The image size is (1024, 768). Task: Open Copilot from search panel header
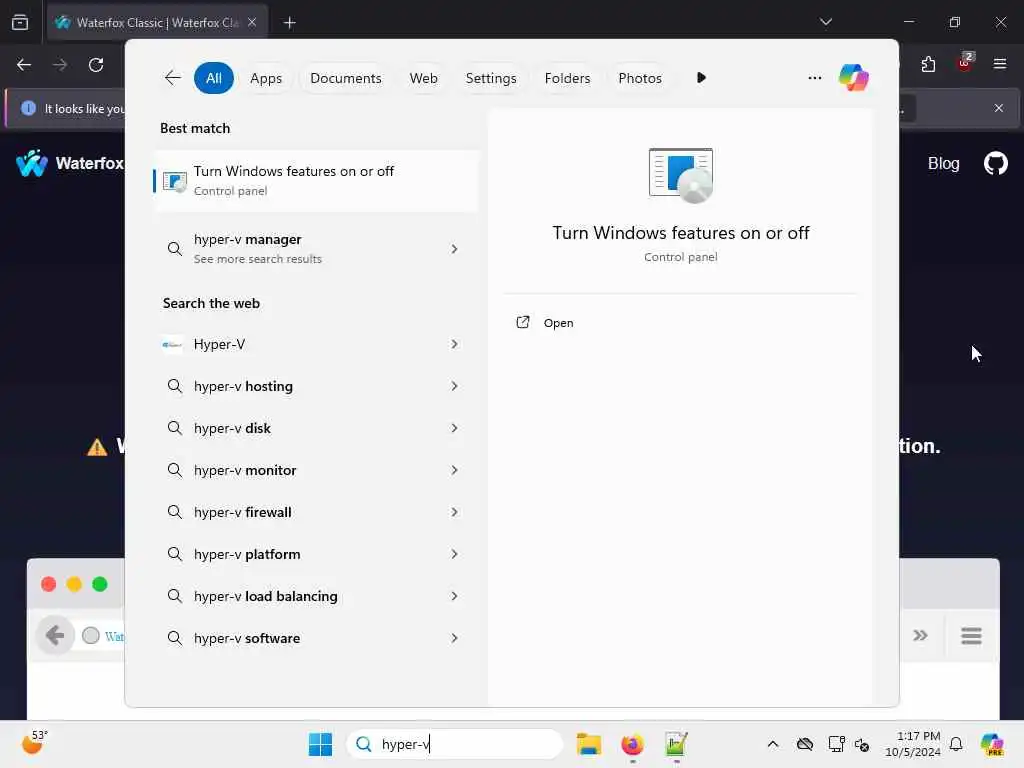coord(854,78)
